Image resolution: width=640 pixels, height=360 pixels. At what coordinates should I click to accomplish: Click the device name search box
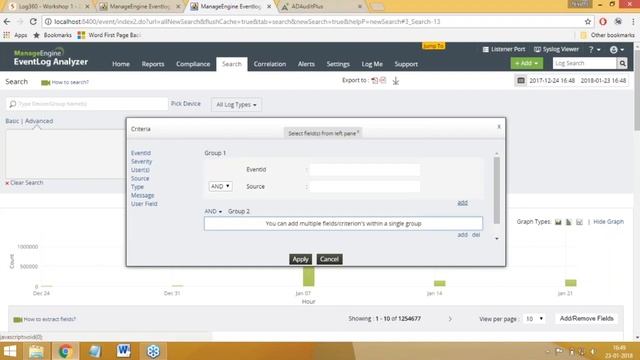tap(87, 104)
